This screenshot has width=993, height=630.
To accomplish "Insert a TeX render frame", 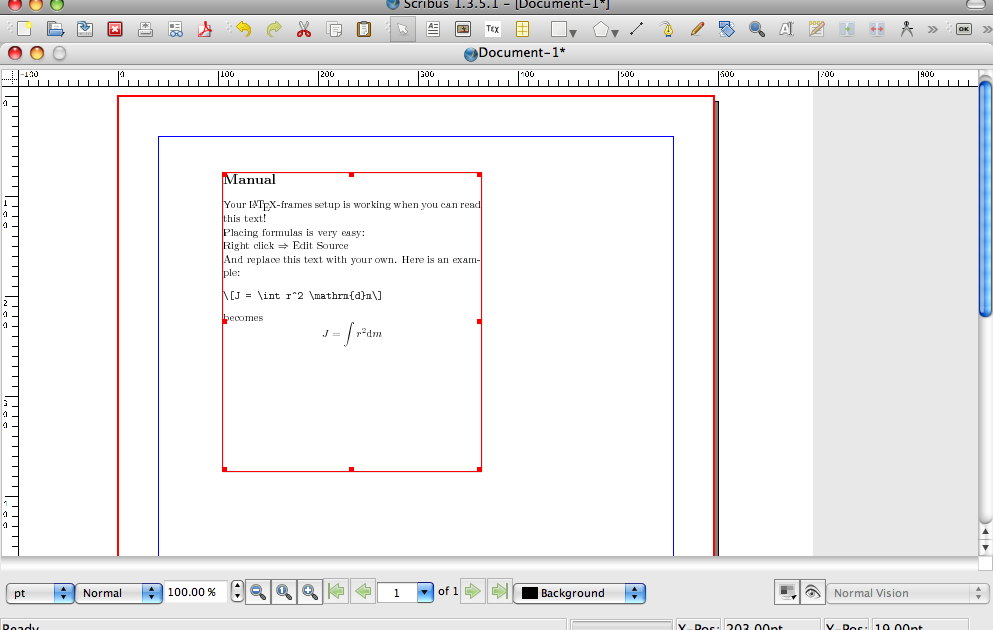I will pyautogui.click(x=493, y=29).
